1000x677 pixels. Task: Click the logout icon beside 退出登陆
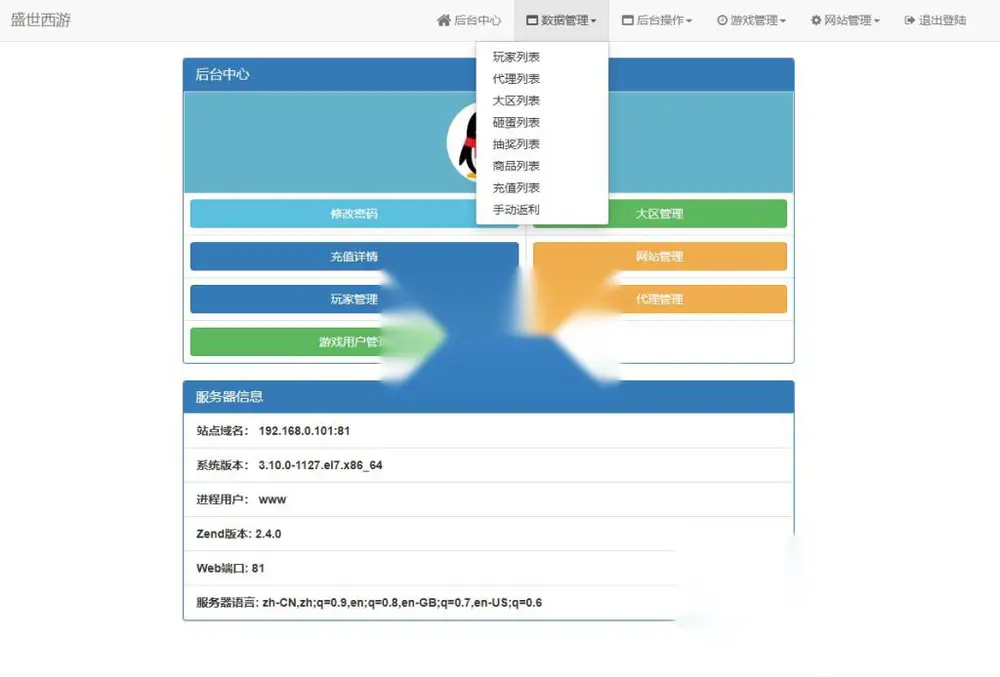click(x=909, y=20)
